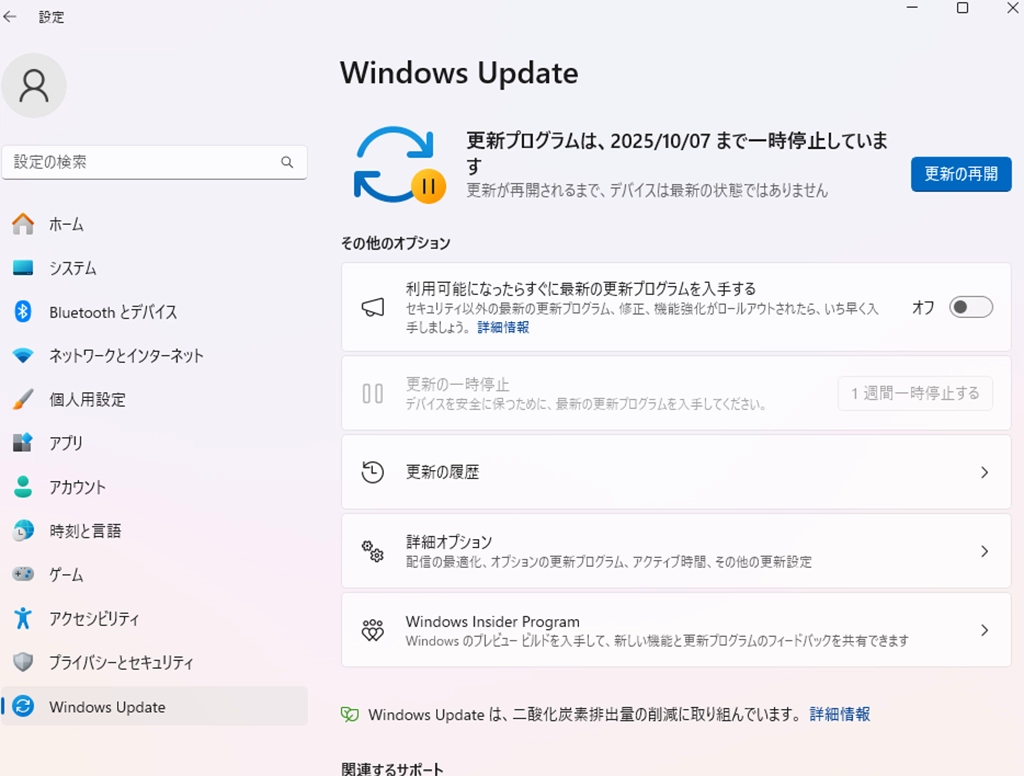Open 詳細情報 link for carbon emissions
The height and width of the screenshot is (776, 1024).
(x=839, y=714)
